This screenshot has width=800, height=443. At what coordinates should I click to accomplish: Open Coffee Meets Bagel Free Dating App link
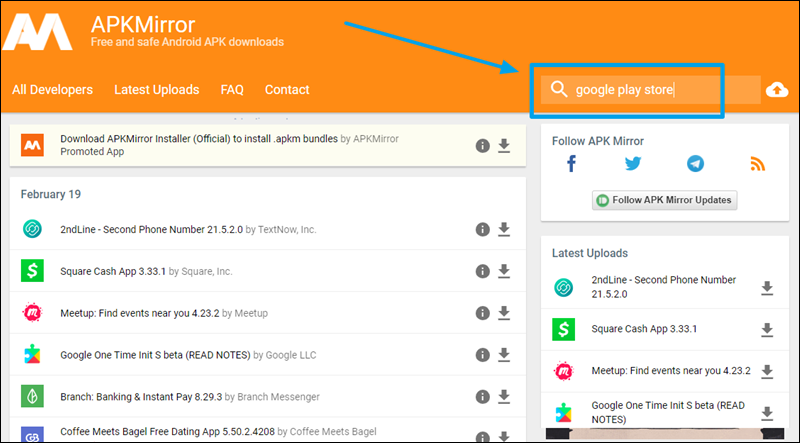point(167,432)
